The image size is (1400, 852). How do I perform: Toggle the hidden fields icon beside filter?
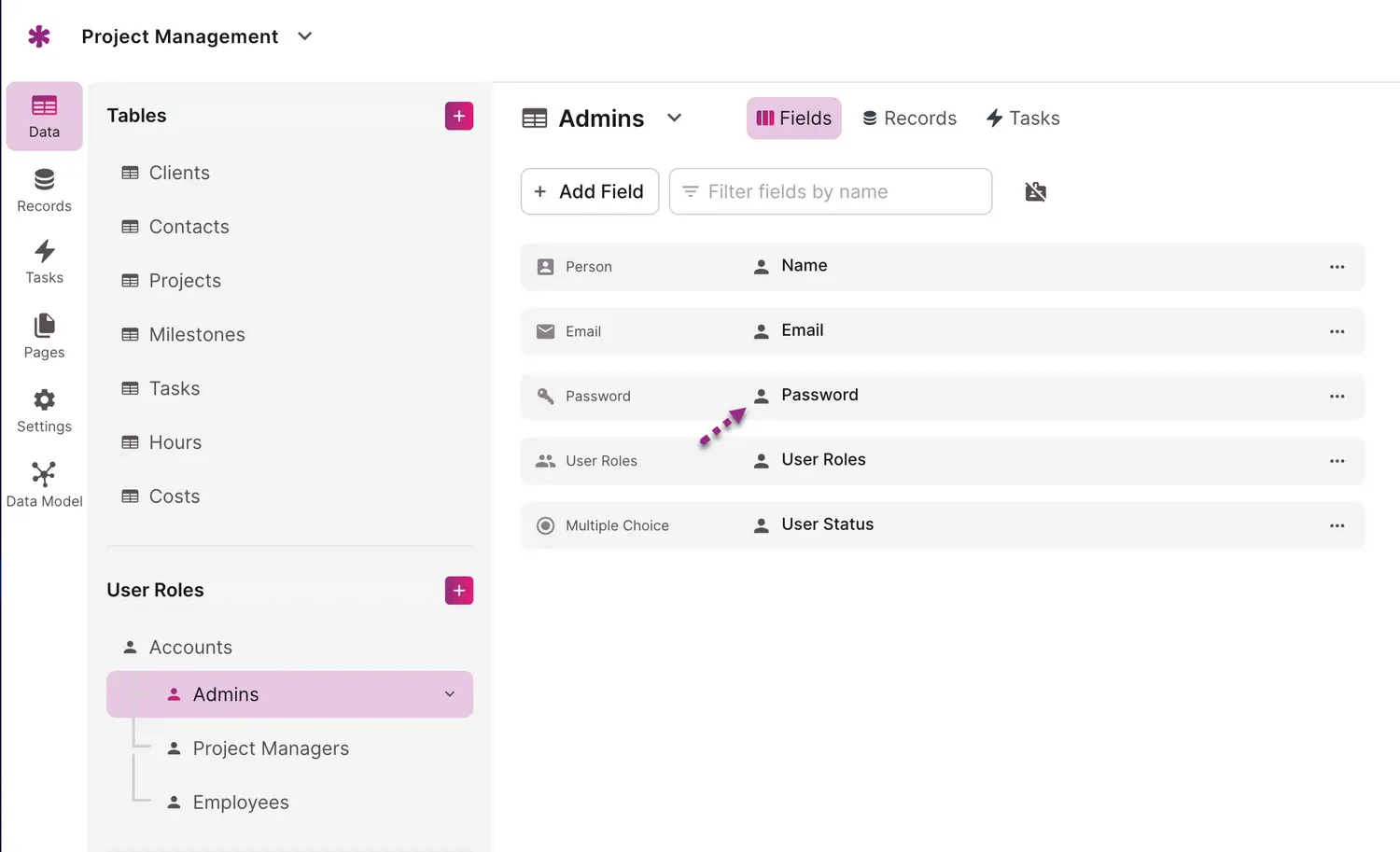(1035, 192)
